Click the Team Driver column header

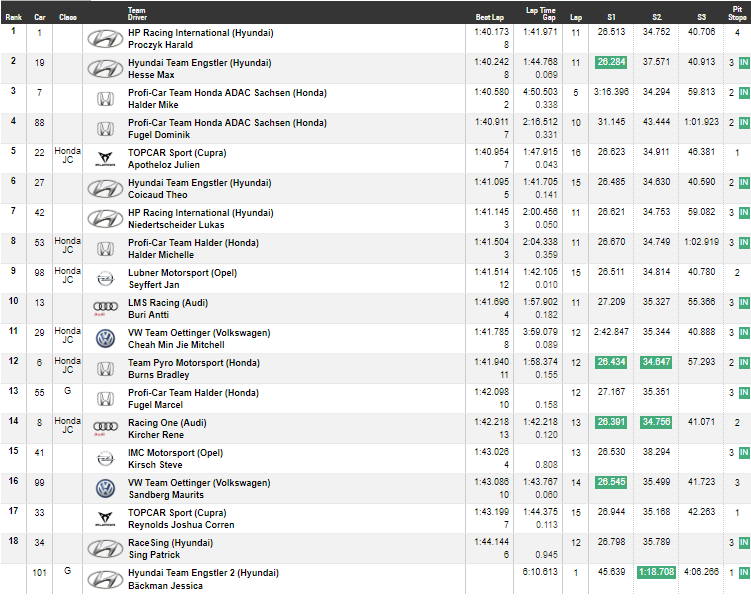pos(137,13)
